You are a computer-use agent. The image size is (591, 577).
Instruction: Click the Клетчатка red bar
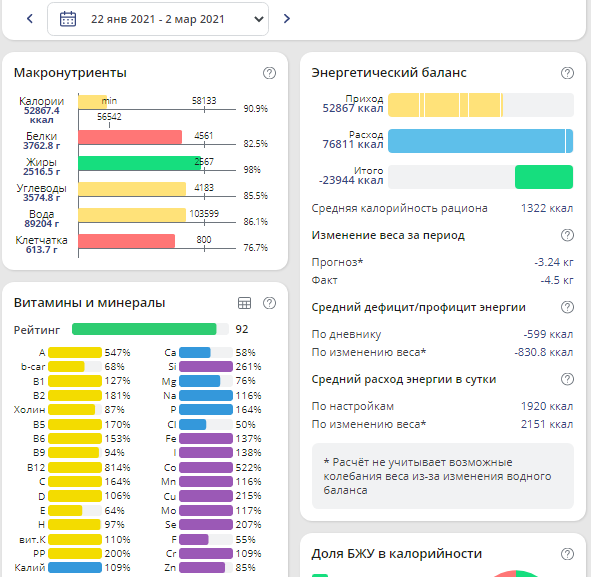pyautogui.click(x=127, y=241)
